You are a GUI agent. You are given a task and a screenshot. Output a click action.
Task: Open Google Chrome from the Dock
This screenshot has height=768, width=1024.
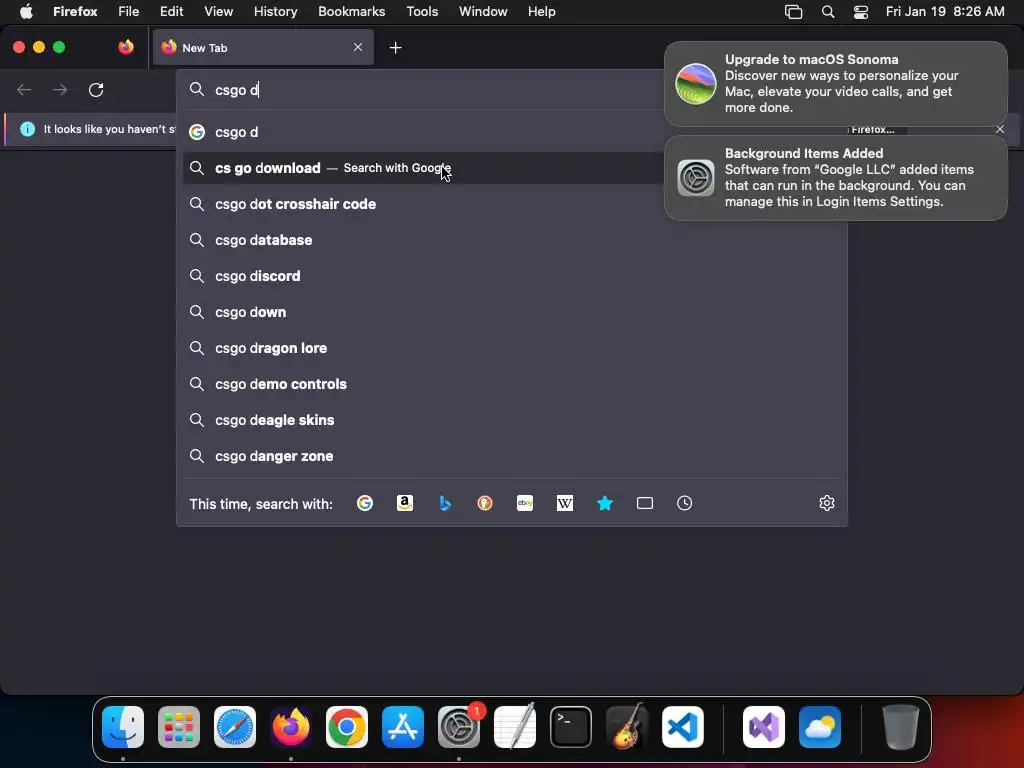347,727
